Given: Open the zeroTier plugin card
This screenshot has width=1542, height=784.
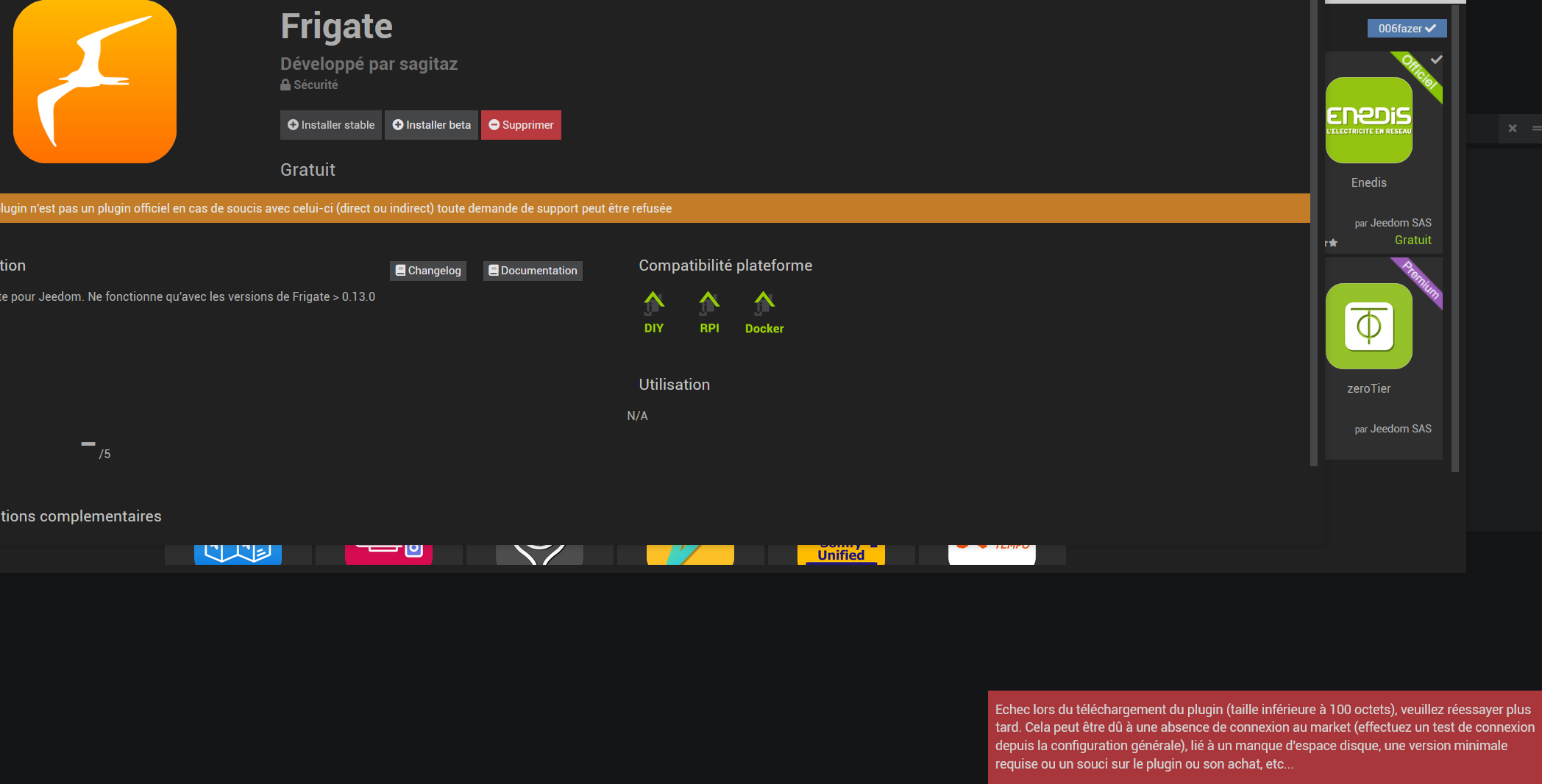Looking at the screenshot, I should (x=1383, y=358).
